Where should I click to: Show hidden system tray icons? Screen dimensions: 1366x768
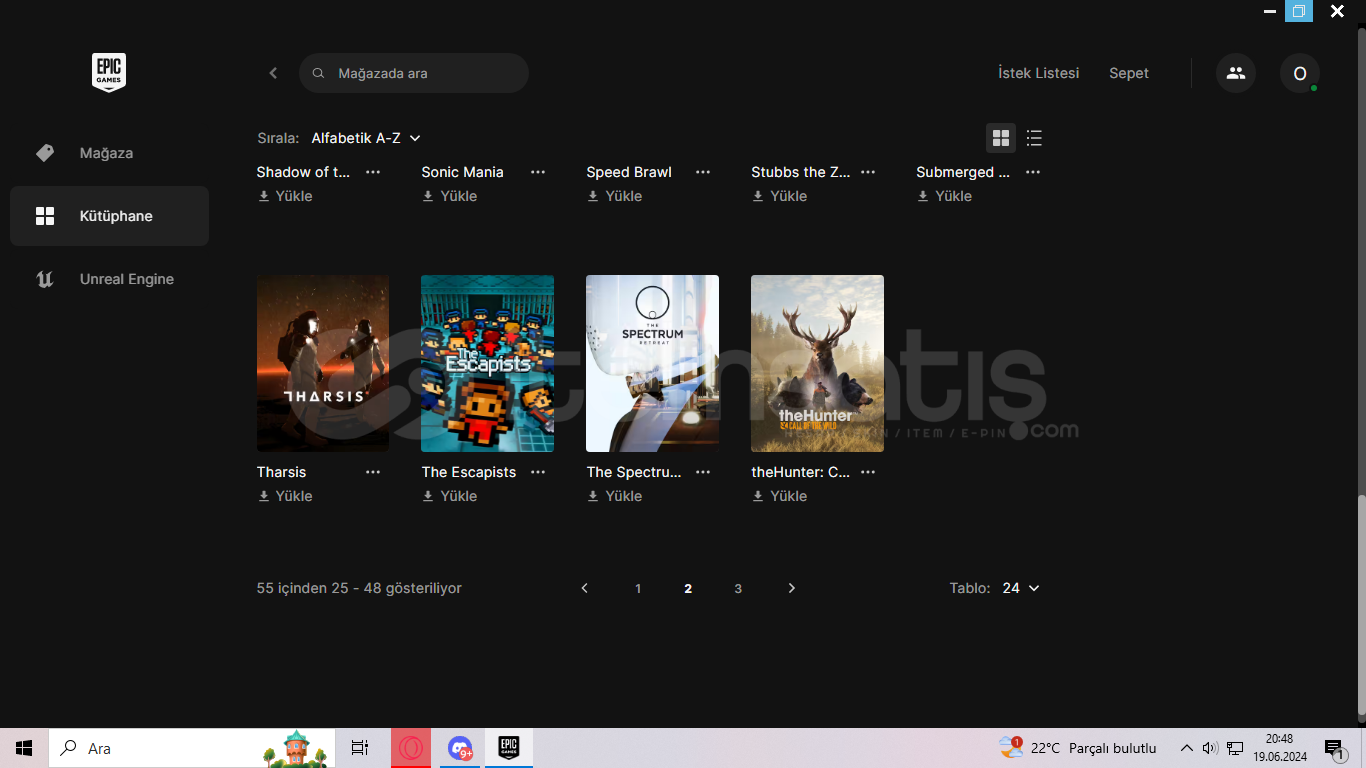[1187, 748]
